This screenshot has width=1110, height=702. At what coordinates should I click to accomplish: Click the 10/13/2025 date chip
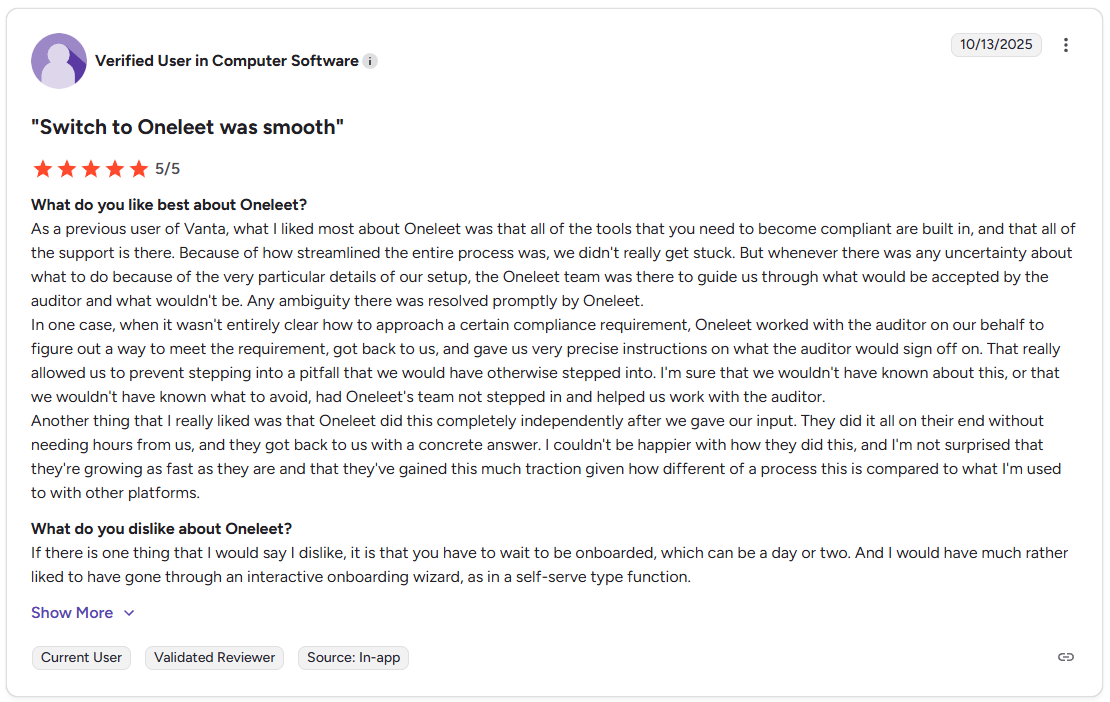tap(996, 44)
